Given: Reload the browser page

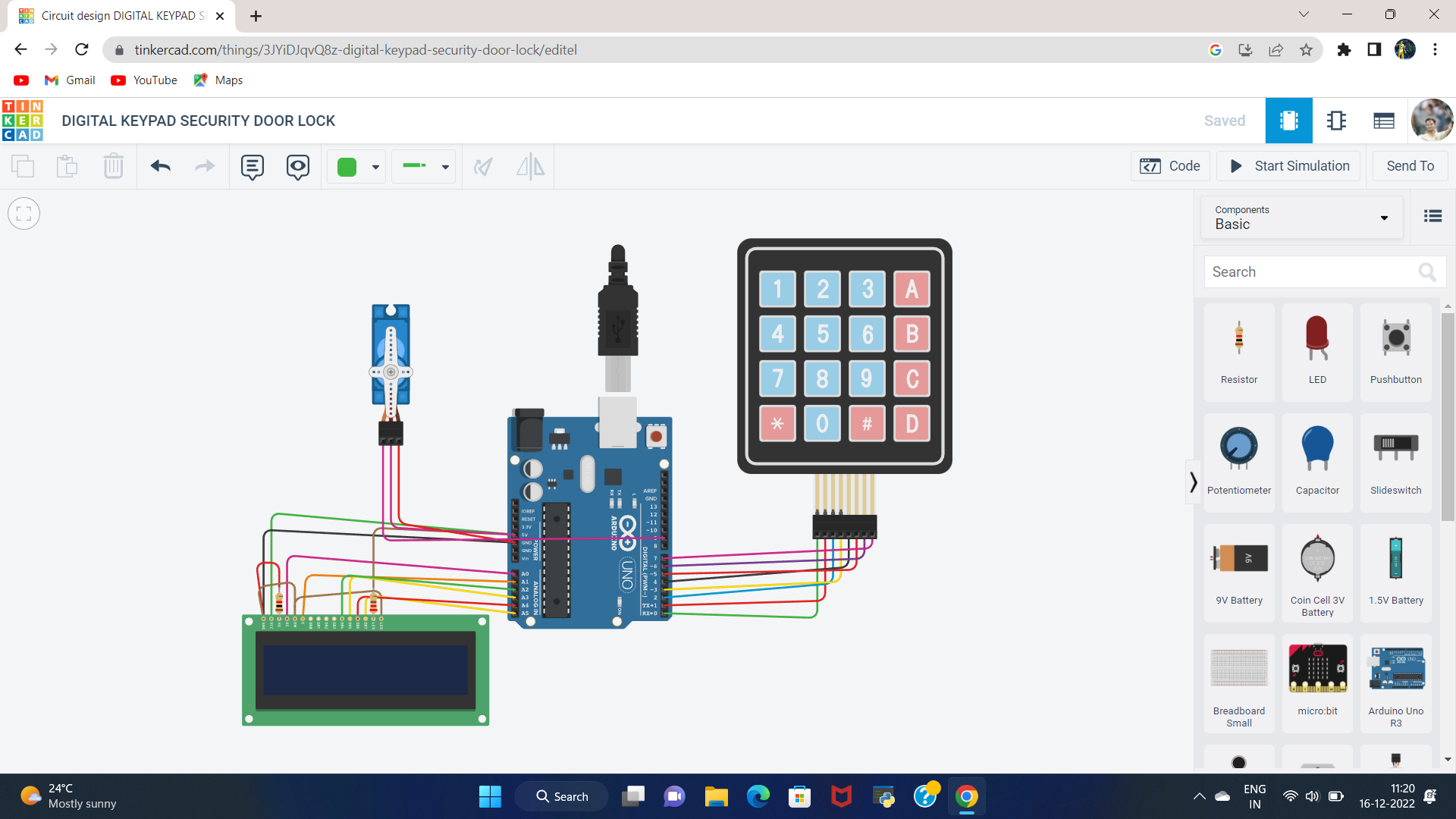Looking at the screenshot, I should (82, 50).
